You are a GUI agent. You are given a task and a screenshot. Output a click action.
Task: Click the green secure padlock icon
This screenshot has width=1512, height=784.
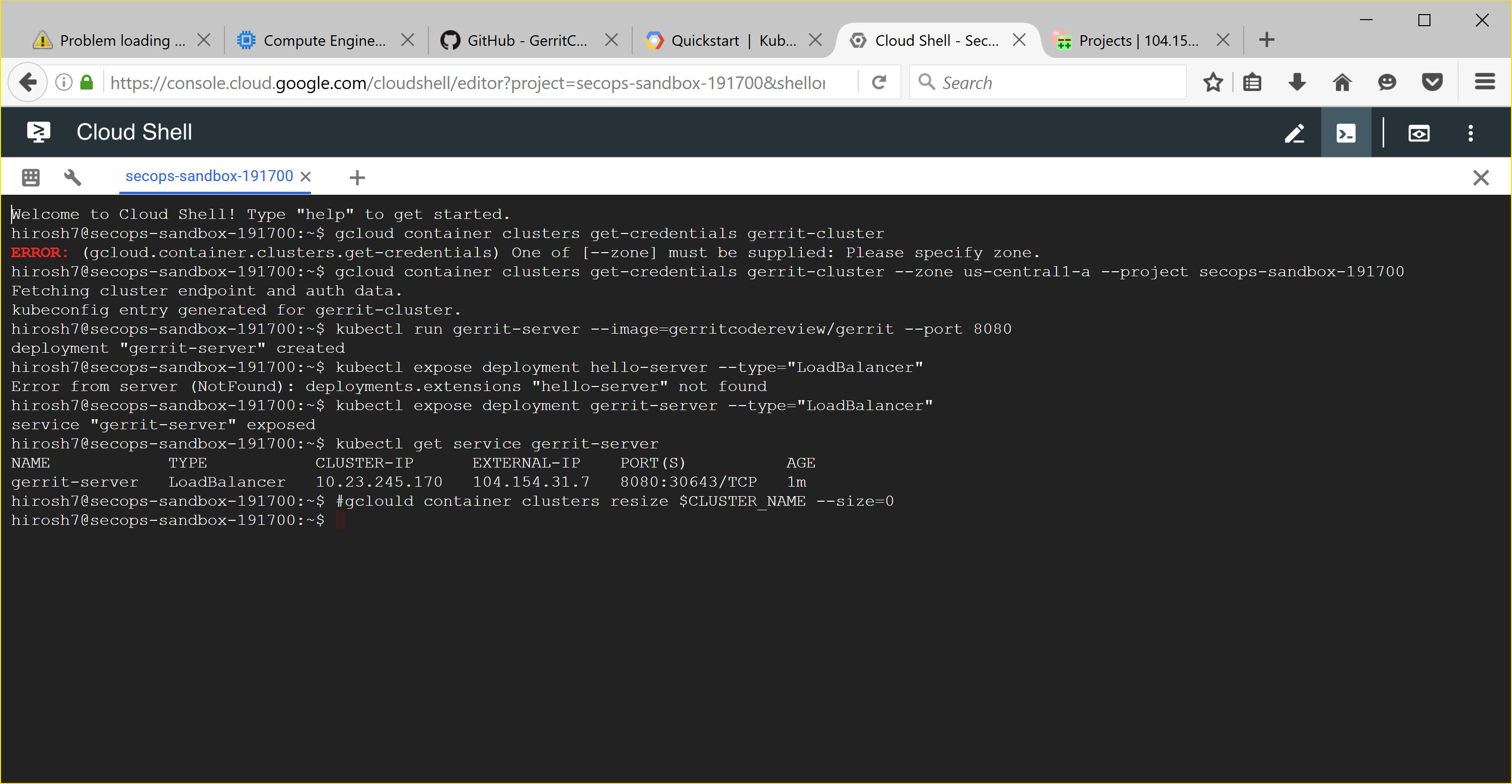[86, 82]
